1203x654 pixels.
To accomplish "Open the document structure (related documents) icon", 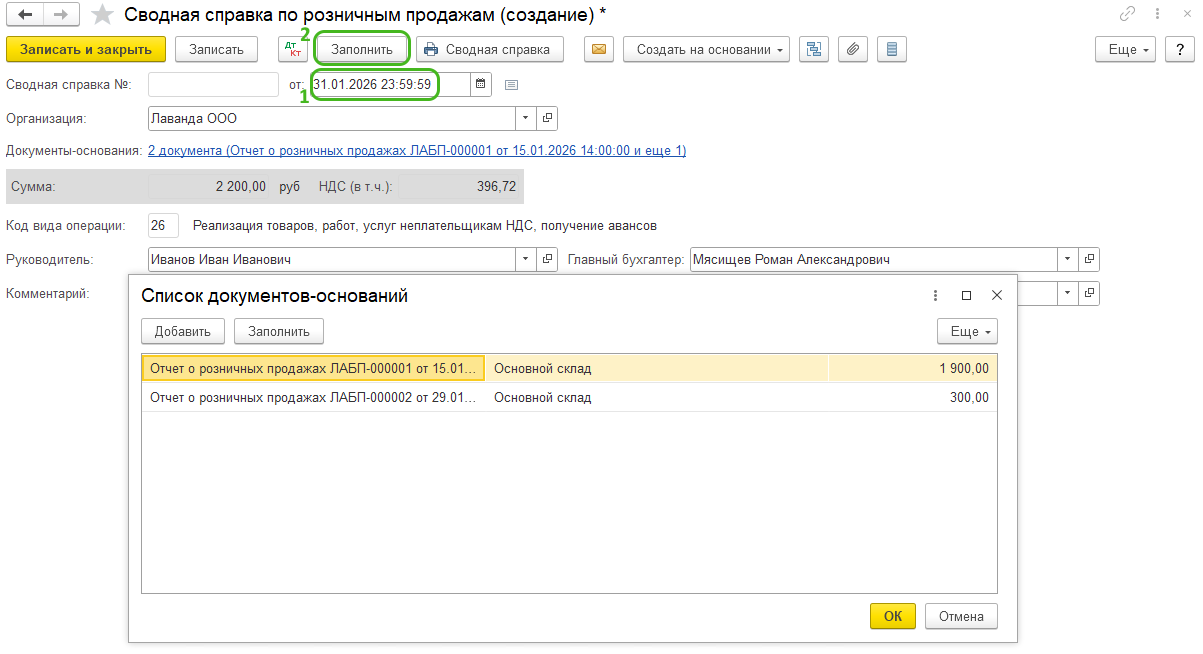I will 814,49.
